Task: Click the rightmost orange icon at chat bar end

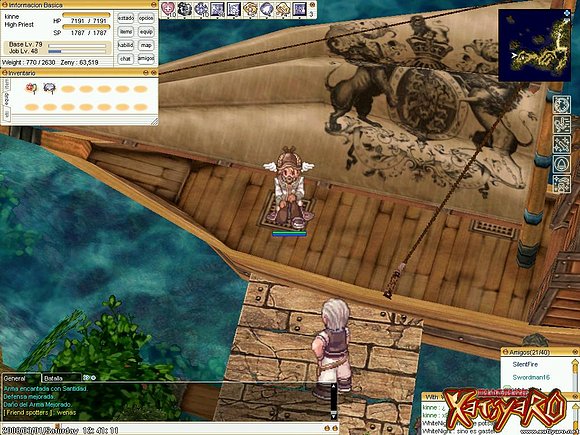Action: [x=334, y=428]
